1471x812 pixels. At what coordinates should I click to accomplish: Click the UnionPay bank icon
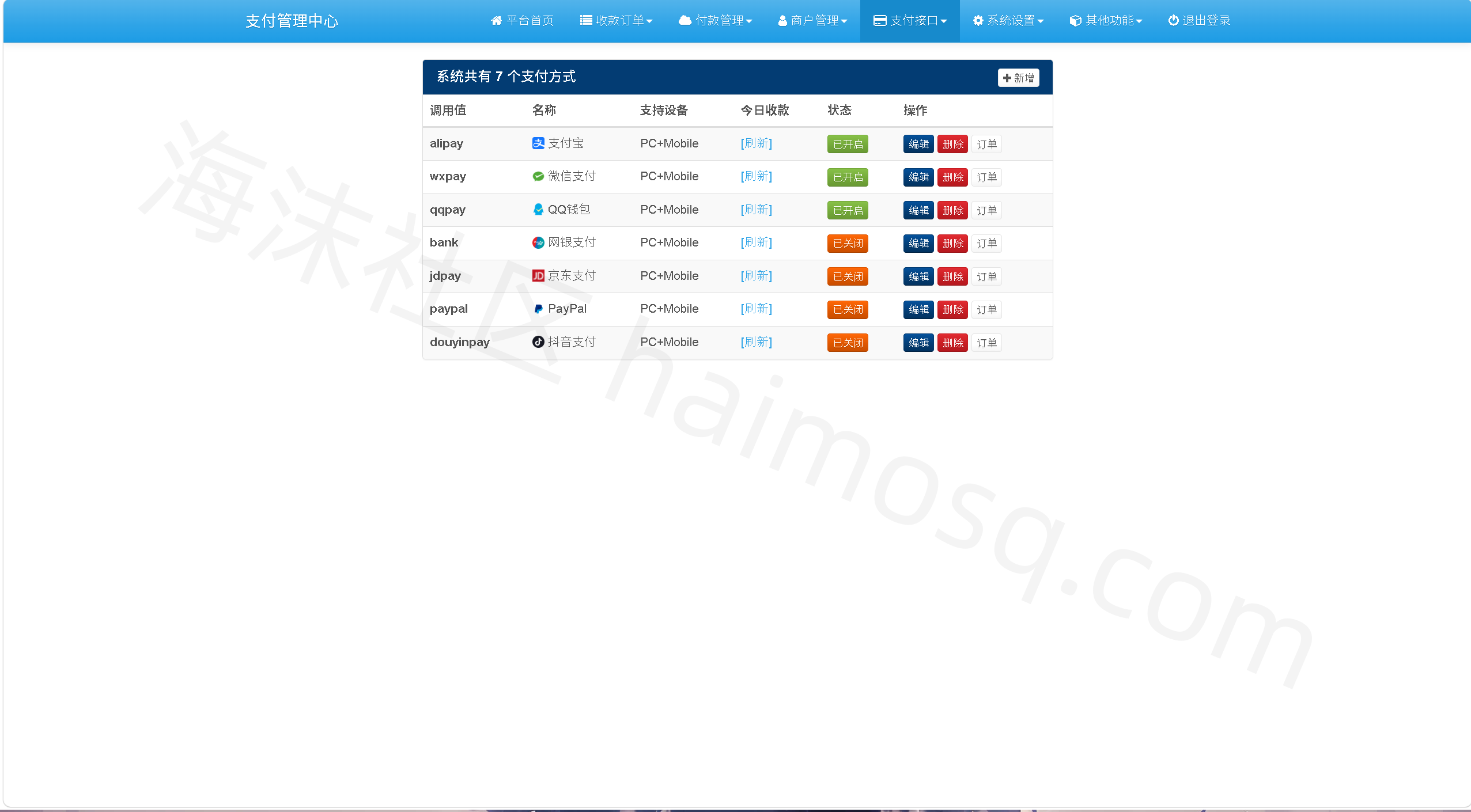[538, 242]
